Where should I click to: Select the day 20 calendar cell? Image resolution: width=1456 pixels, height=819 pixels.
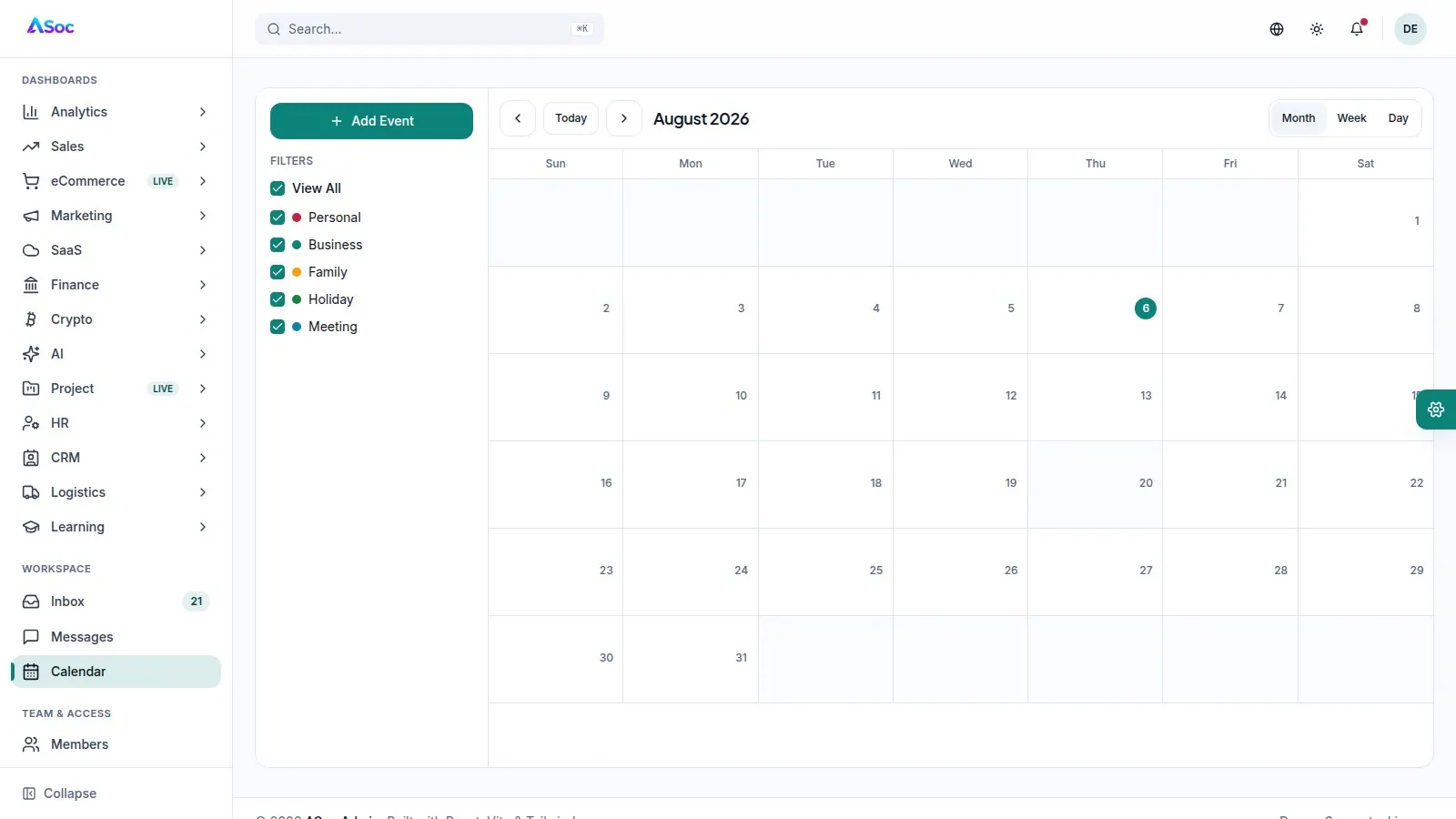pyautogui.click(x=1096, y=485)
